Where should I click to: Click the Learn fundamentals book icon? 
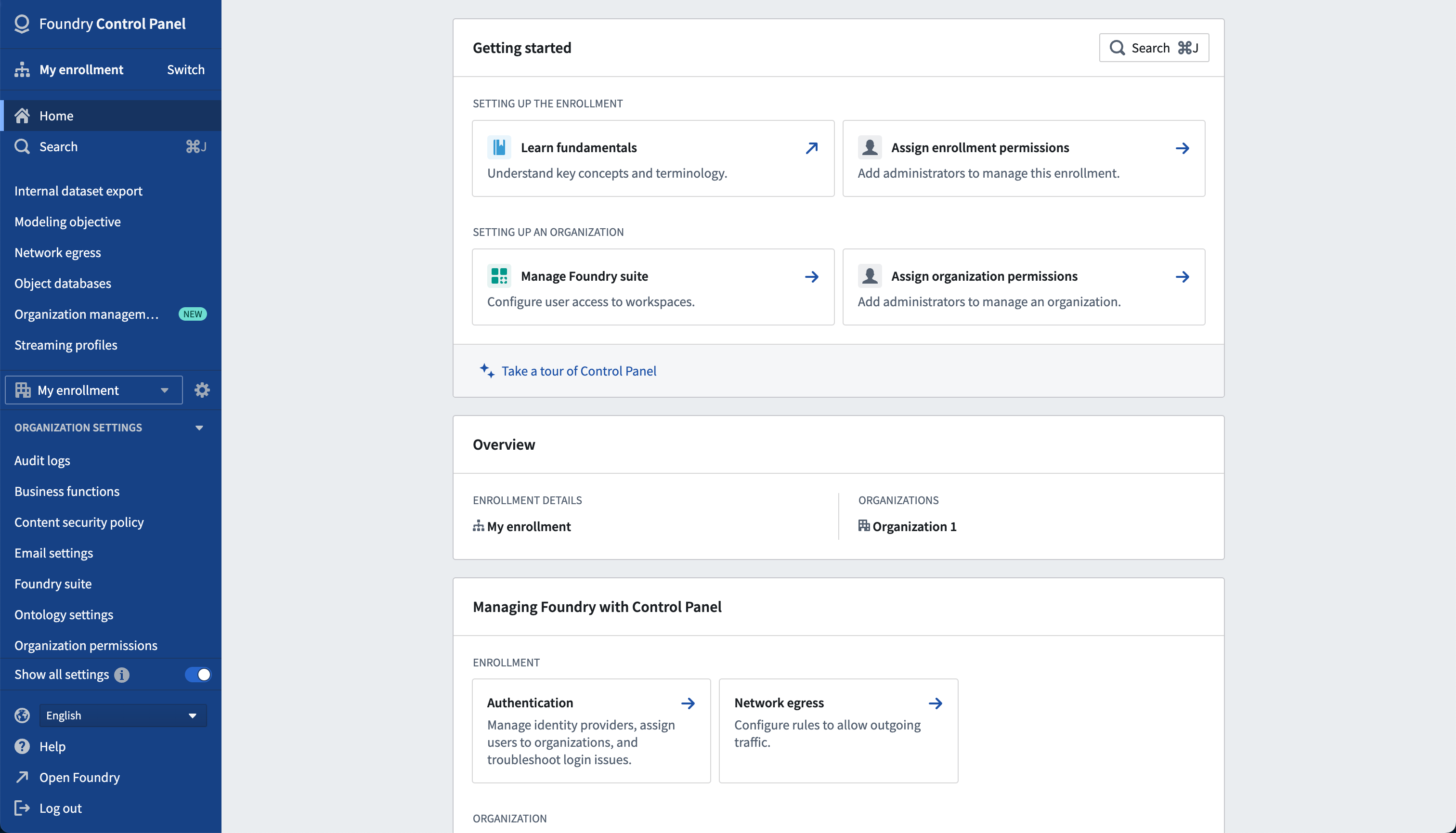499,148
